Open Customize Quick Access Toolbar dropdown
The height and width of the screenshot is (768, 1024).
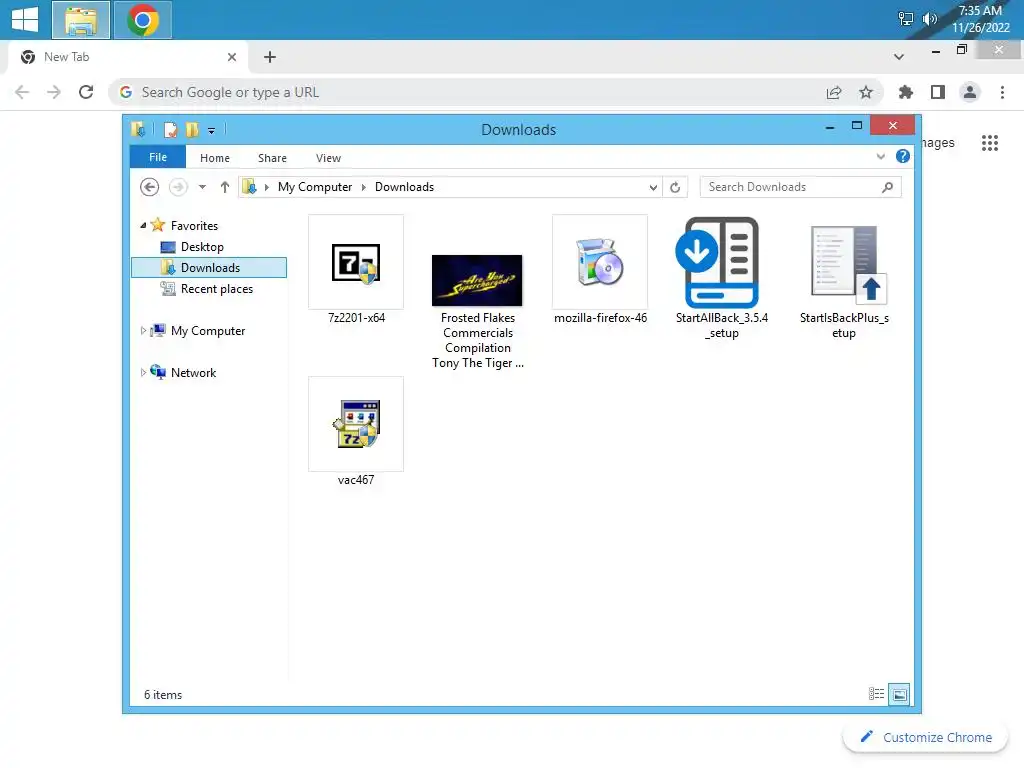coord(212,131)
